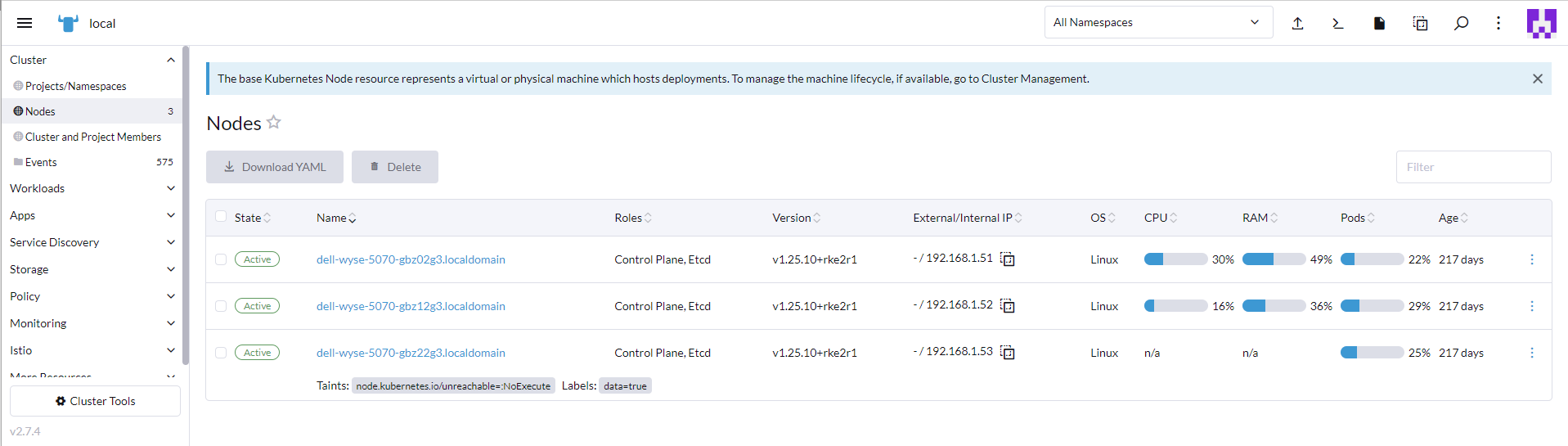
Task: Click the Import YAML upload icon
Action: 1297,23
